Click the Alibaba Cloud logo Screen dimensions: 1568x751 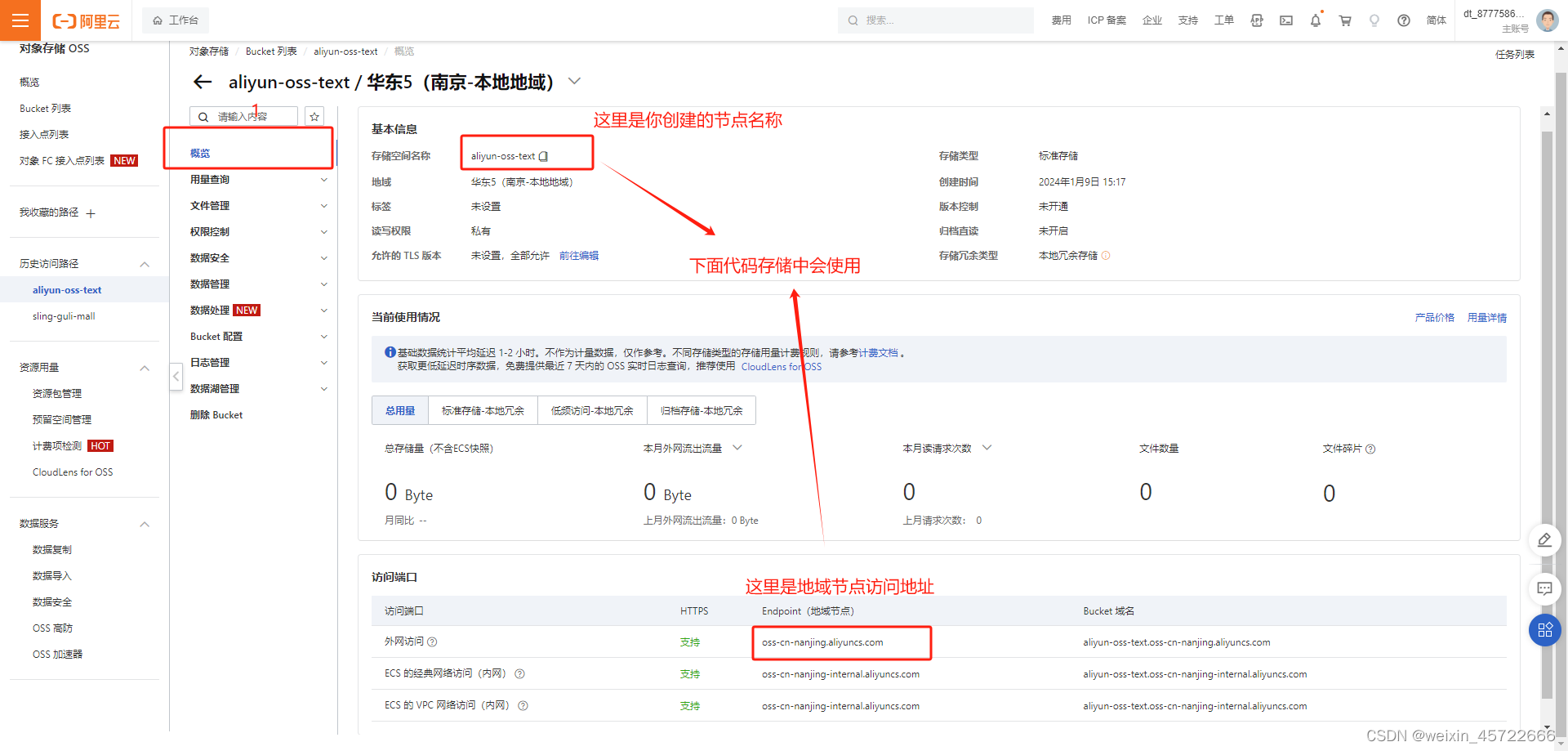tap(86, 21)
